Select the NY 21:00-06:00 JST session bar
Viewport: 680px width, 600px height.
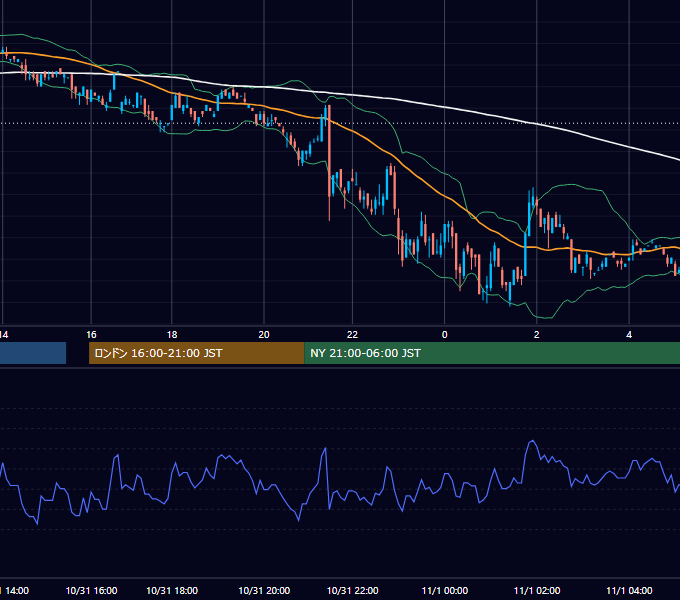[x=492, y=353]
